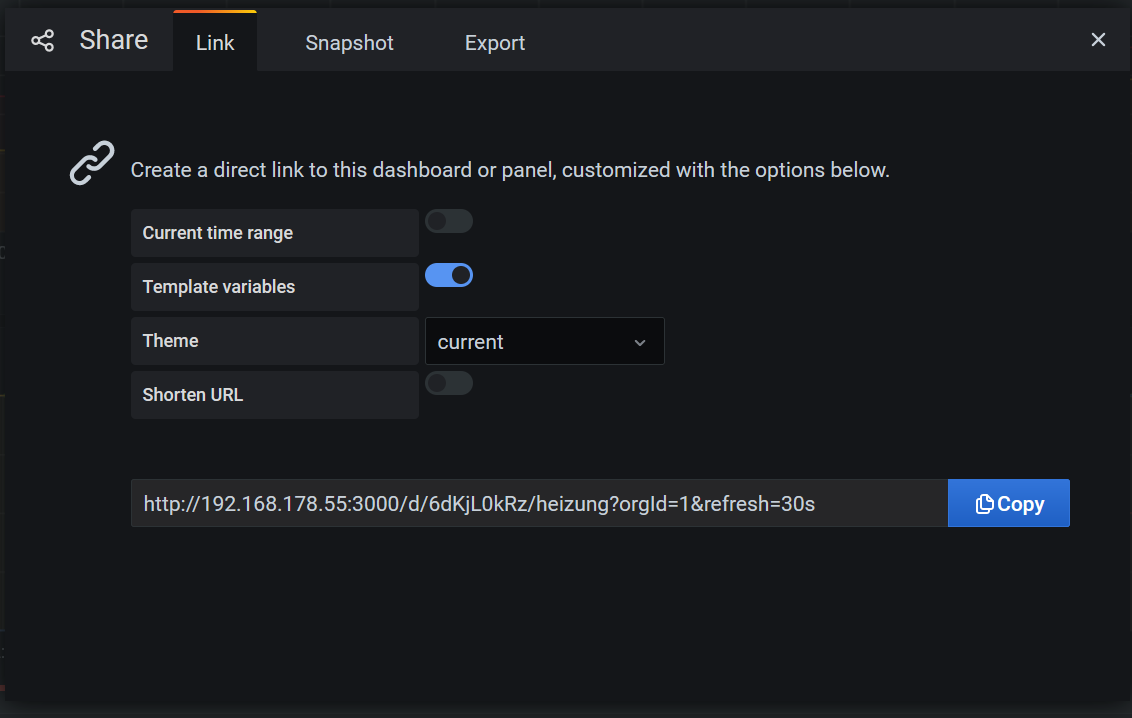Click the "Share" dialog title text

click(114, 40)
